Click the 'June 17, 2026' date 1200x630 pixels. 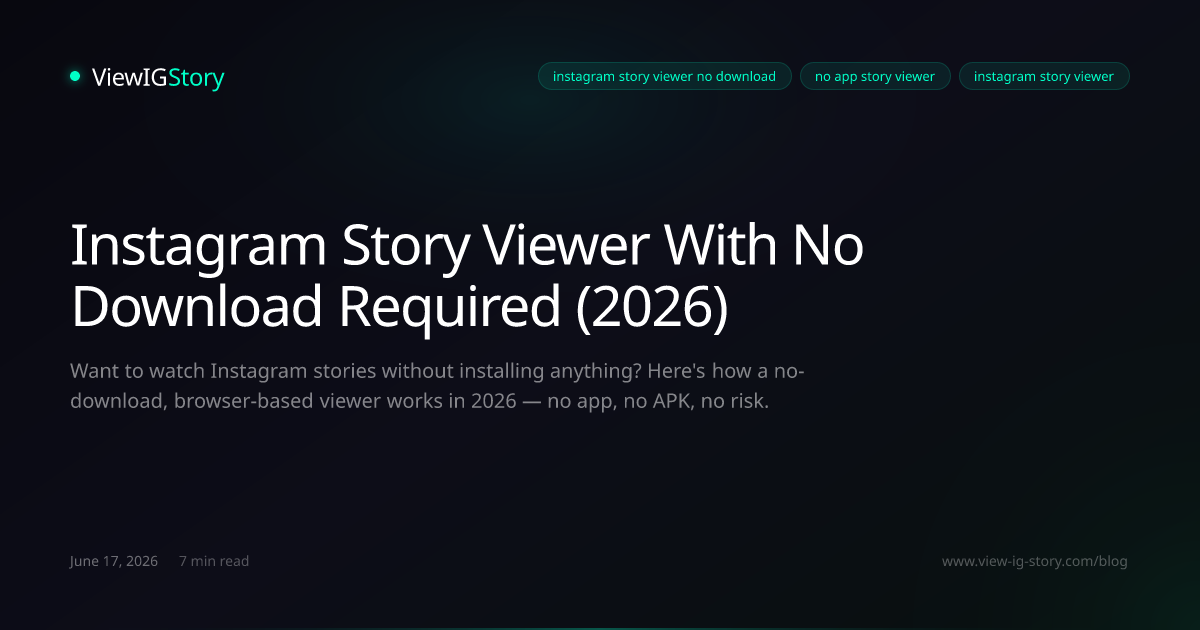[x=114, y=561]
